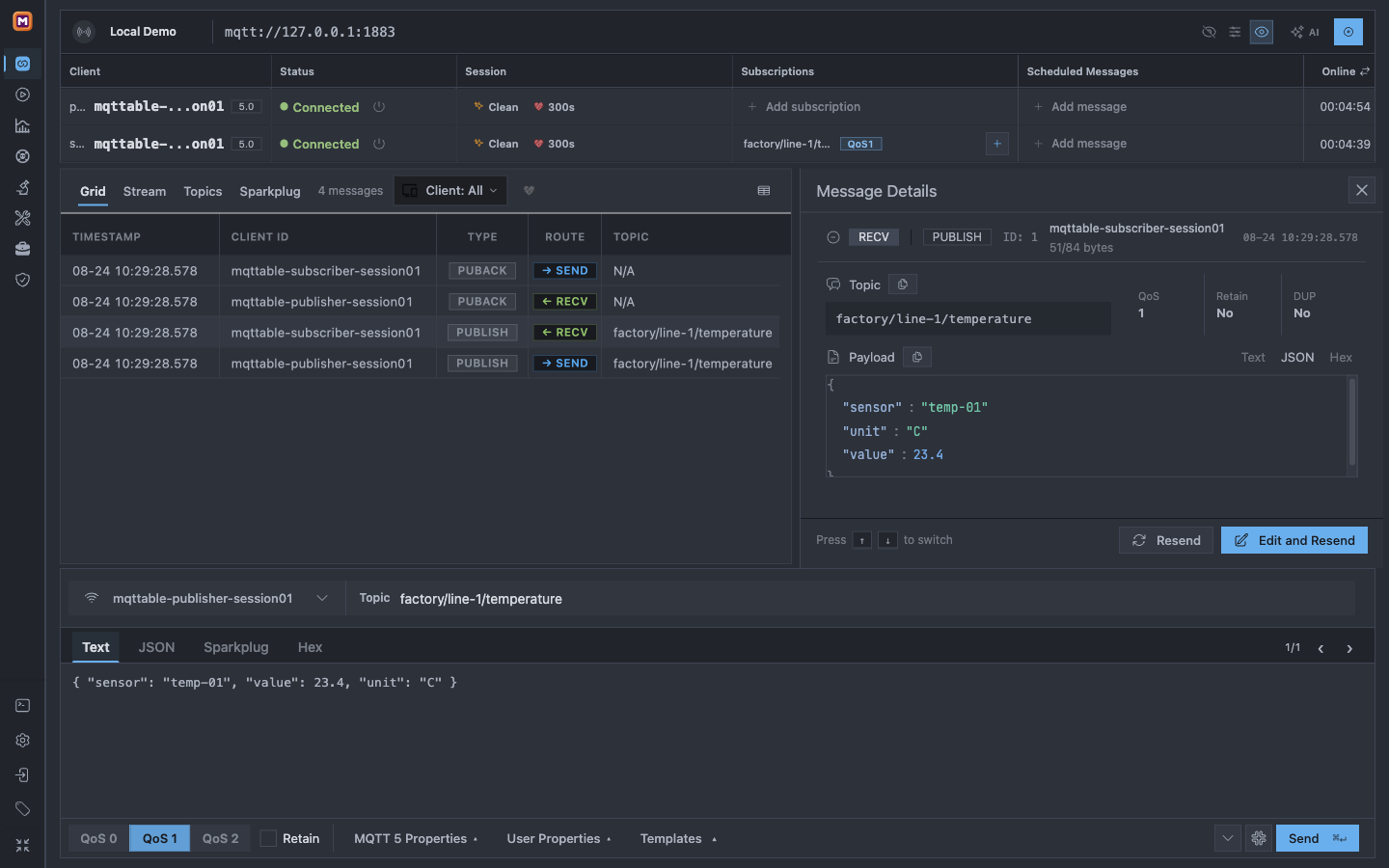The image size is (1389, 868).
Task: Switch to the Stream tab
Action: (x=145, y=191)
